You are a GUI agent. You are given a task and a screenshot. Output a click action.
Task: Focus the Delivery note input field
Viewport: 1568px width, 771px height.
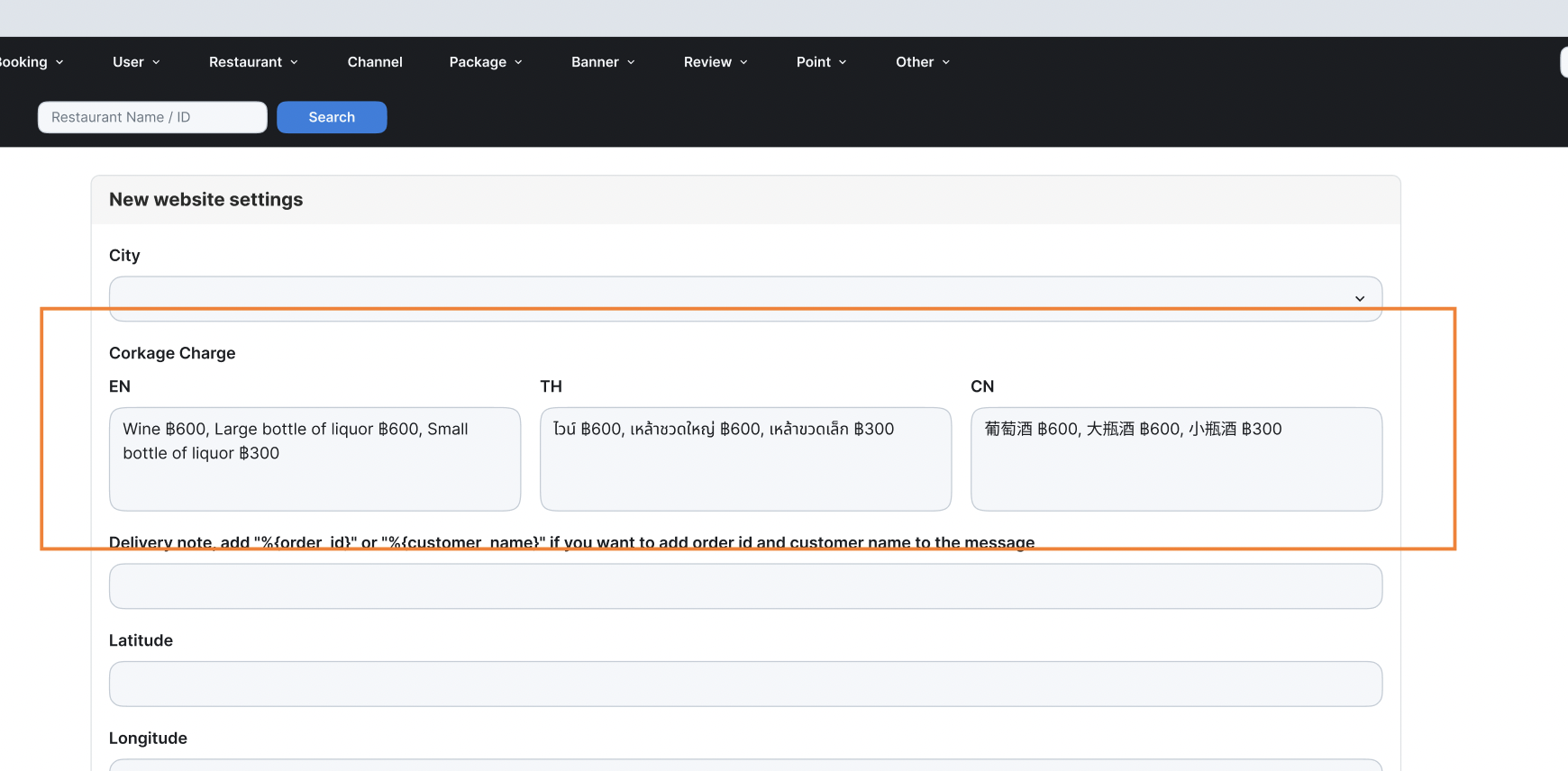click(x=745, y=586)
